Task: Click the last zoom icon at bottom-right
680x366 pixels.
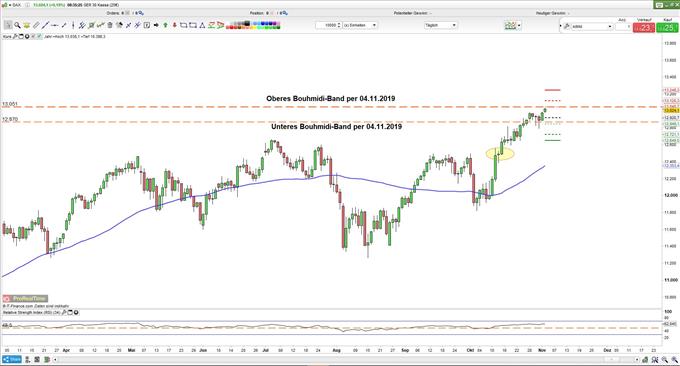Action: [x=675, y=359]
